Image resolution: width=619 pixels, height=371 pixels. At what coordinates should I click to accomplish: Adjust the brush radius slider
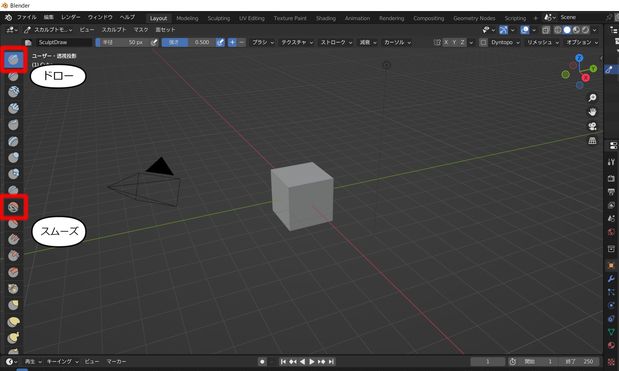coord(122,42)
